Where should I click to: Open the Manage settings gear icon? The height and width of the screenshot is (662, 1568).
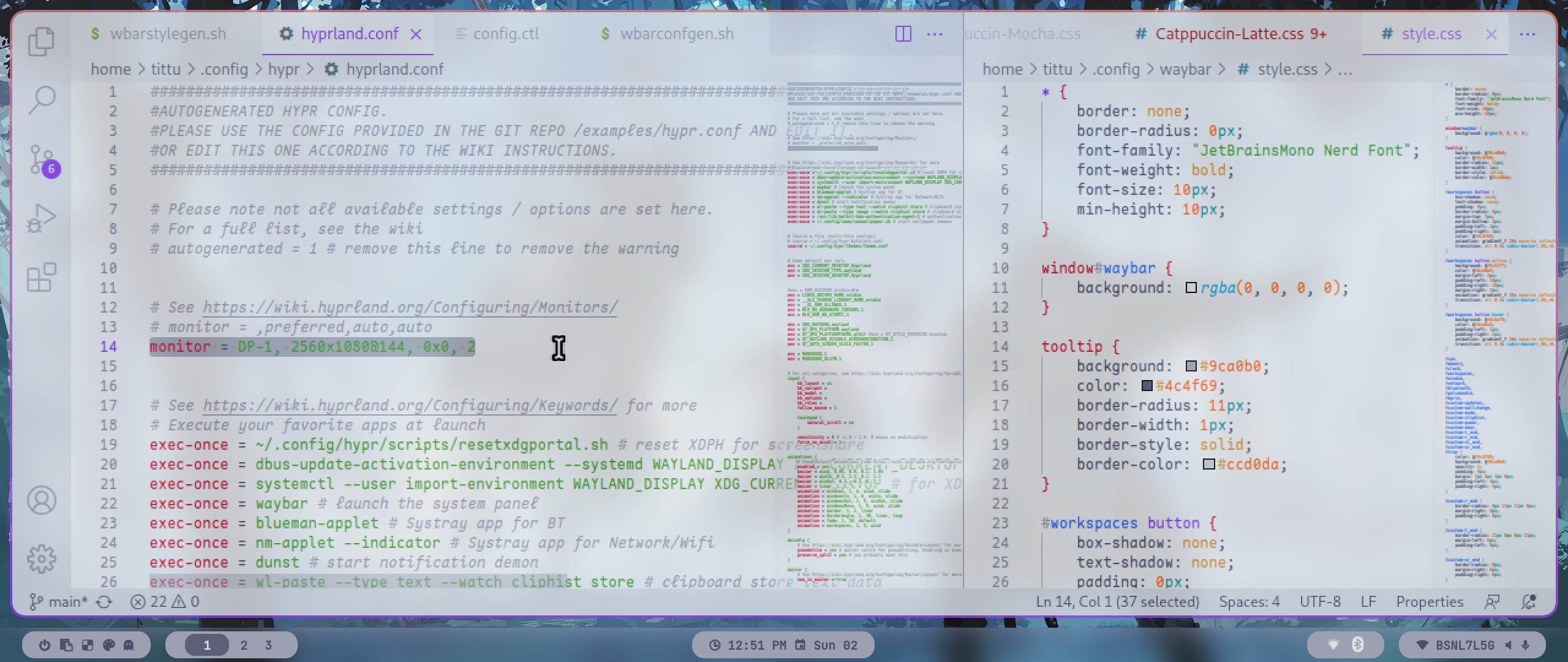coord(42,558)
